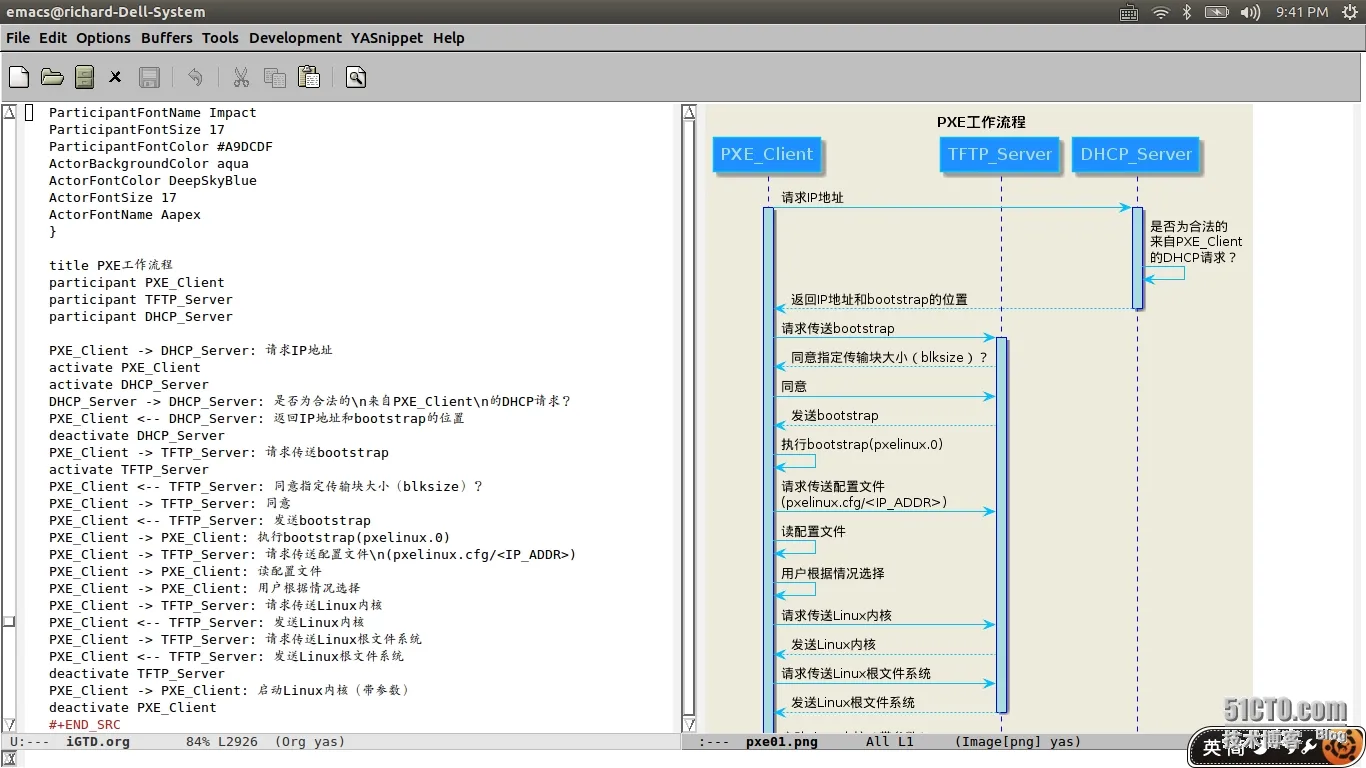Click the scroll-down arrow of the iGTD.org pane
The width and height of the screenshot is (1366, 768).
pyautogui.click(x=9, y=724)
